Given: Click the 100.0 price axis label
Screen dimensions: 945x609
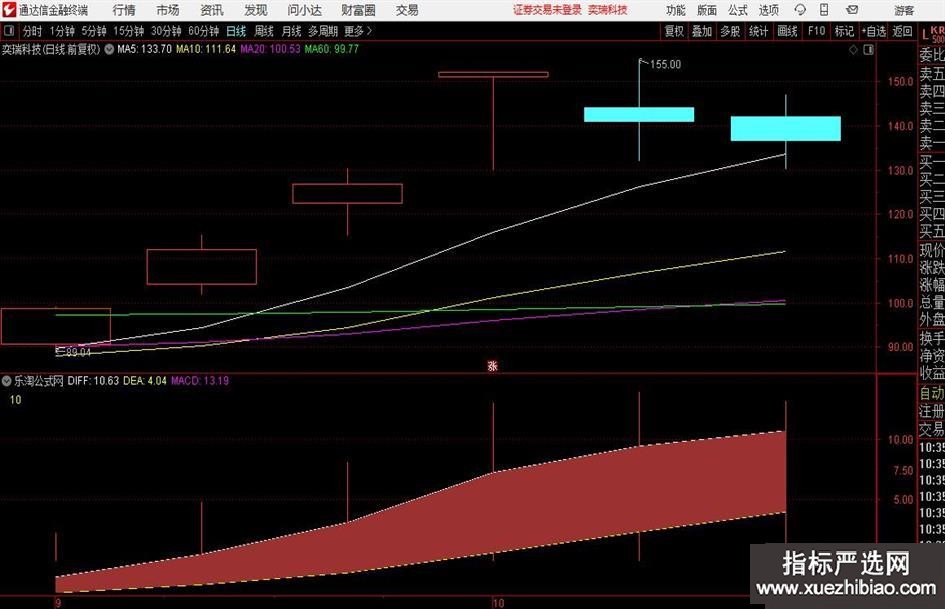Looking at the screenshot, I should (900, 303).
